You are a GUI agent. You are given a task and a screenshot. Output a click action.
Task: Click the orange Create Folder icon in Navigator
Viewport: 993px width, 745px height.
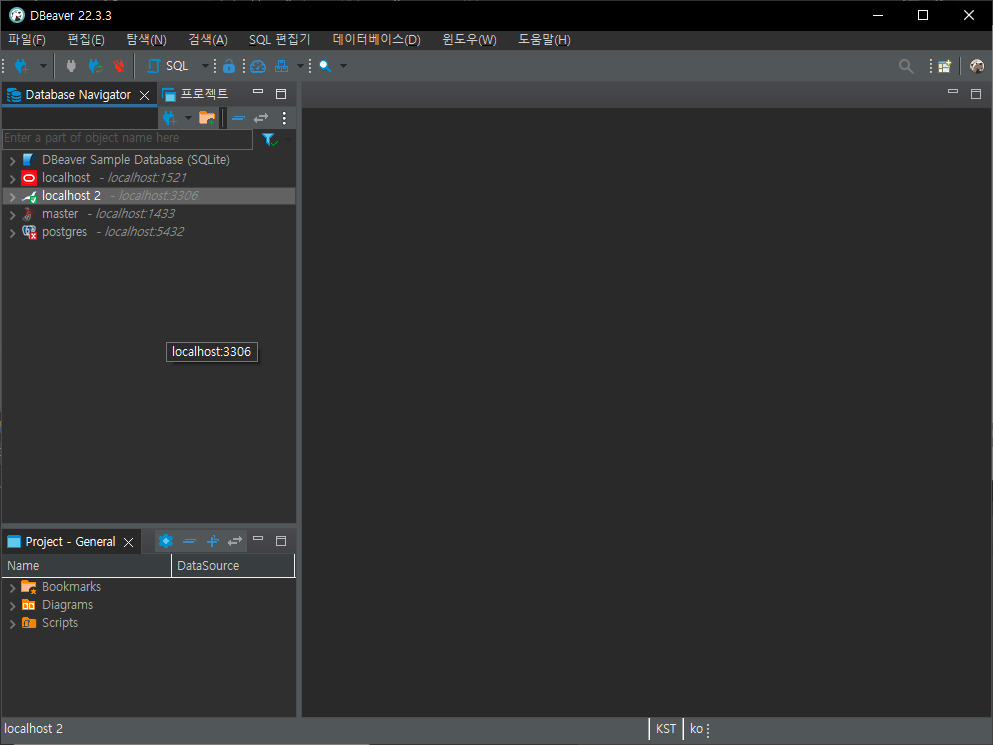pos(207,118)
